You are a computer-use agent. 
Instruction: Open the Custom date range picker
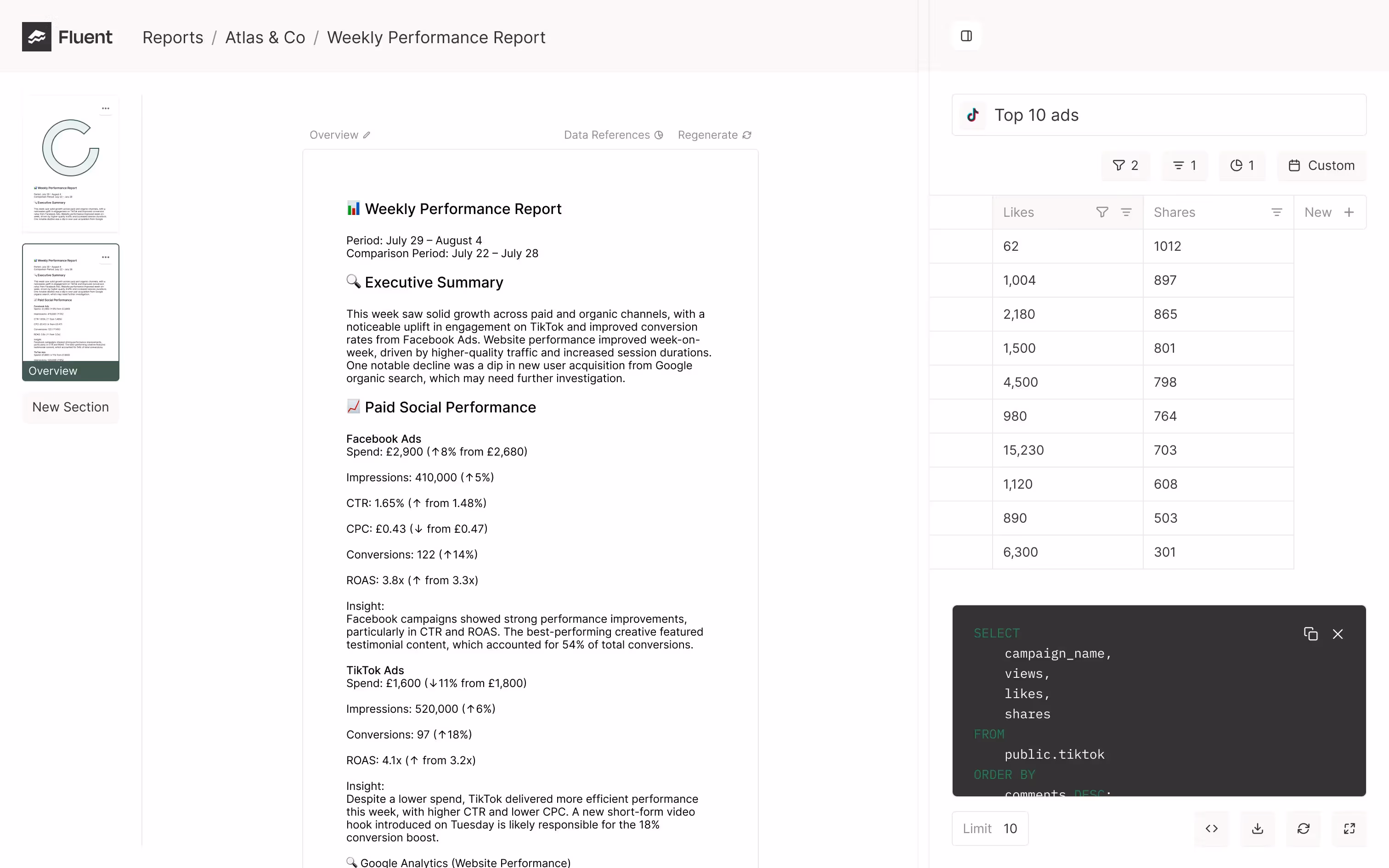(1321, 165)
